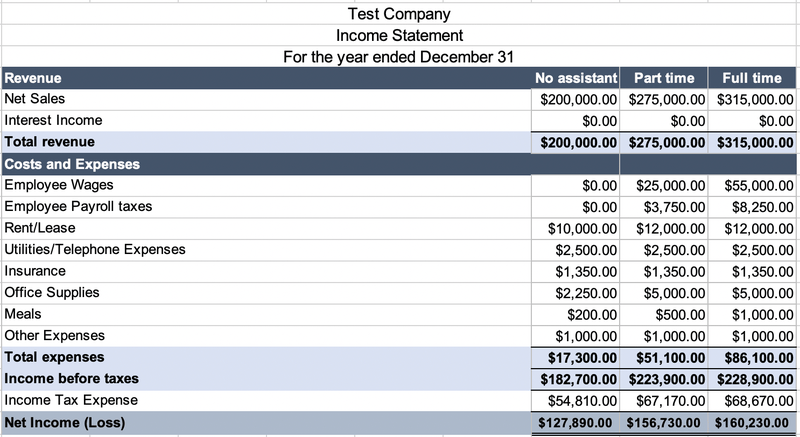The image size is (800, 437).
Task: Click the 'Office Supplies' row label
Action: [266, 293]
